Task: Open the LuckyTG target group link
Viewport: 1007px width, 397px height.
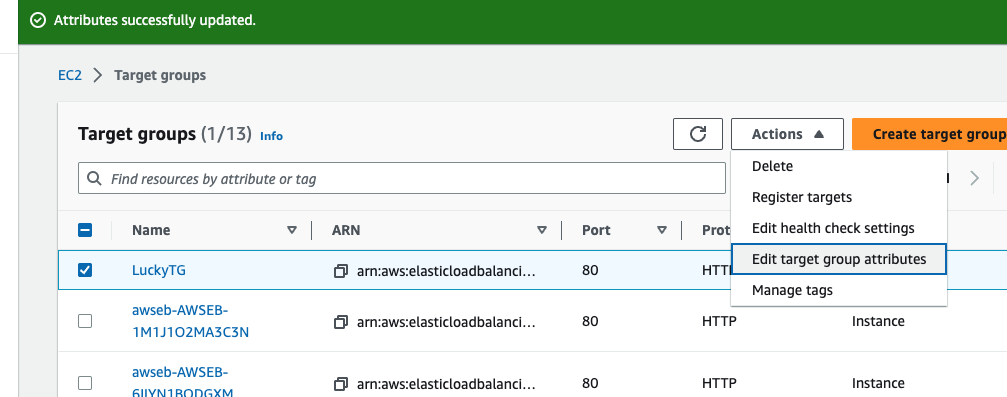Action: pyautogui.click(x=159, y=270)
